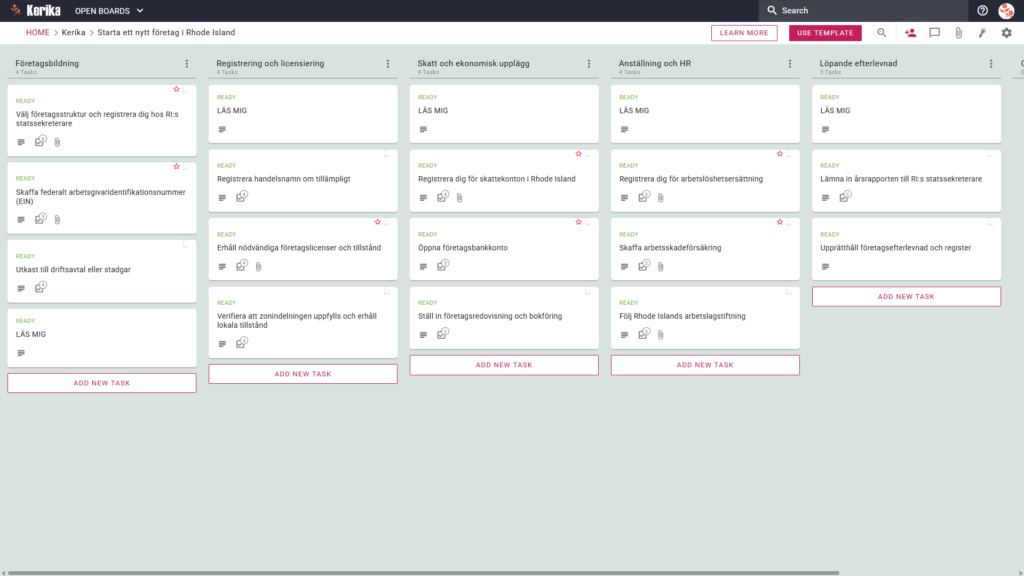Viewport: 1024px width, 576px height.
Task: Open board attachments paperclip icon
Action: point(959,33)
